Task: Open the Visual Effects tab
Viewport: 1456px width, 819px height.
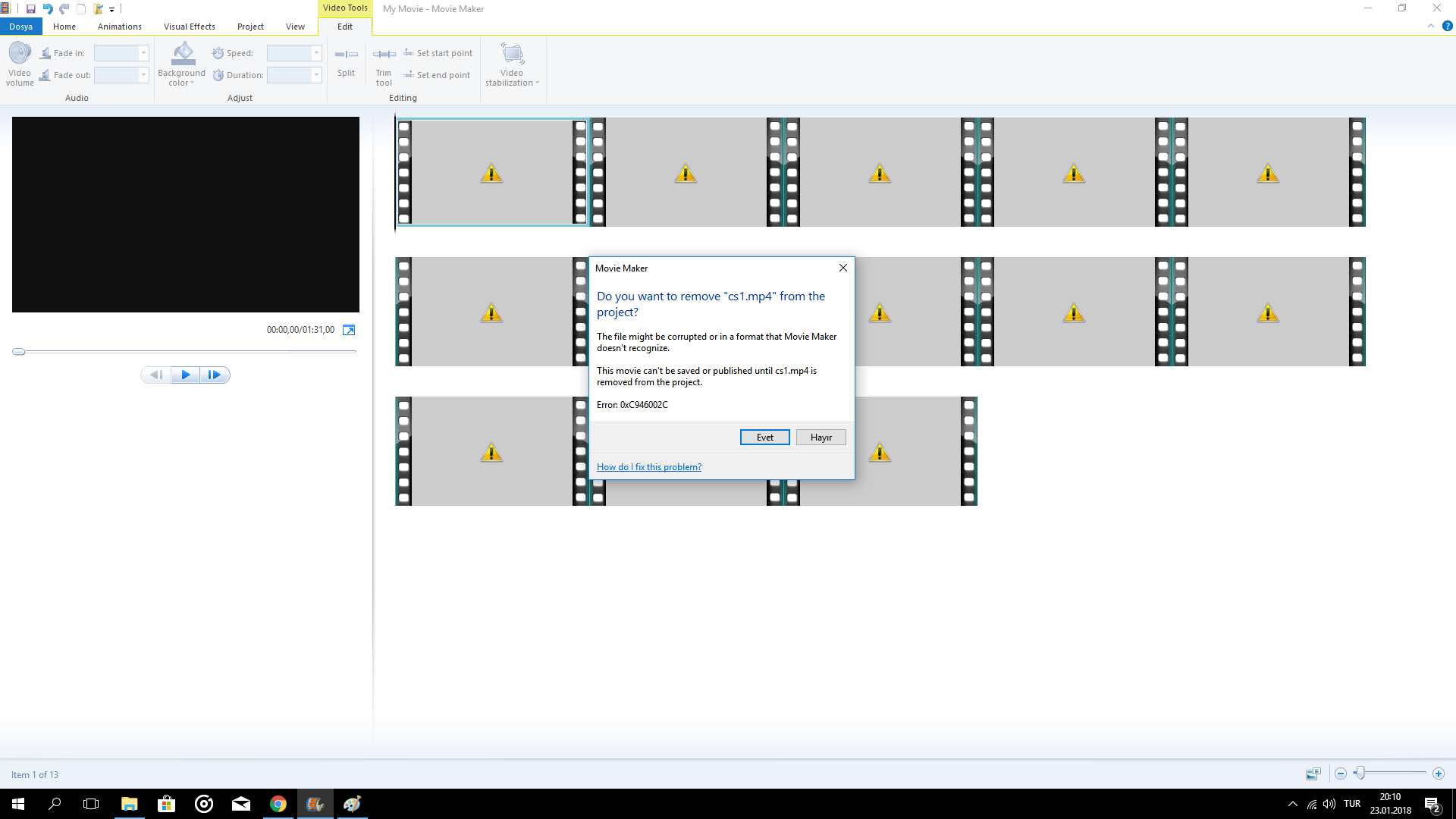Action: click(x=190, y=27)
